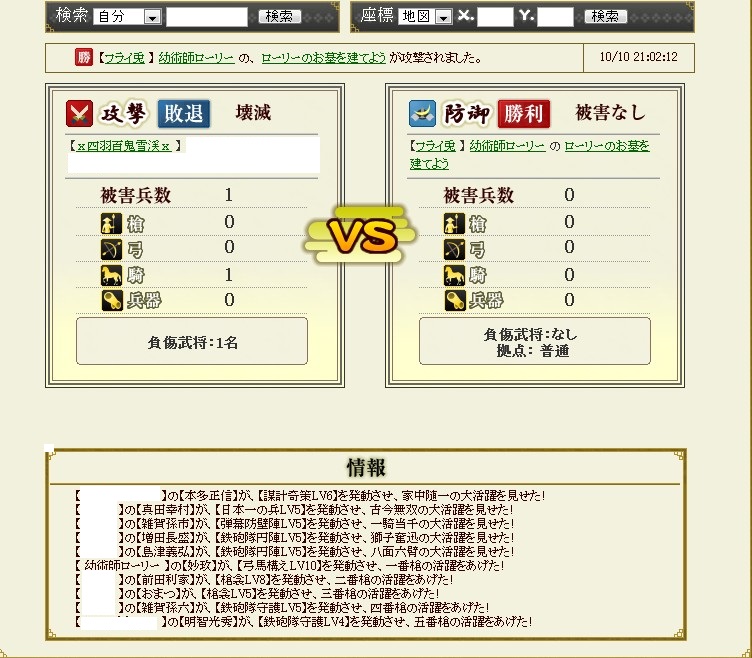This screenshot has width=752, height=658.
Task: Click the attacker's cavalry horse icon
Action: (x=111, y=275)
